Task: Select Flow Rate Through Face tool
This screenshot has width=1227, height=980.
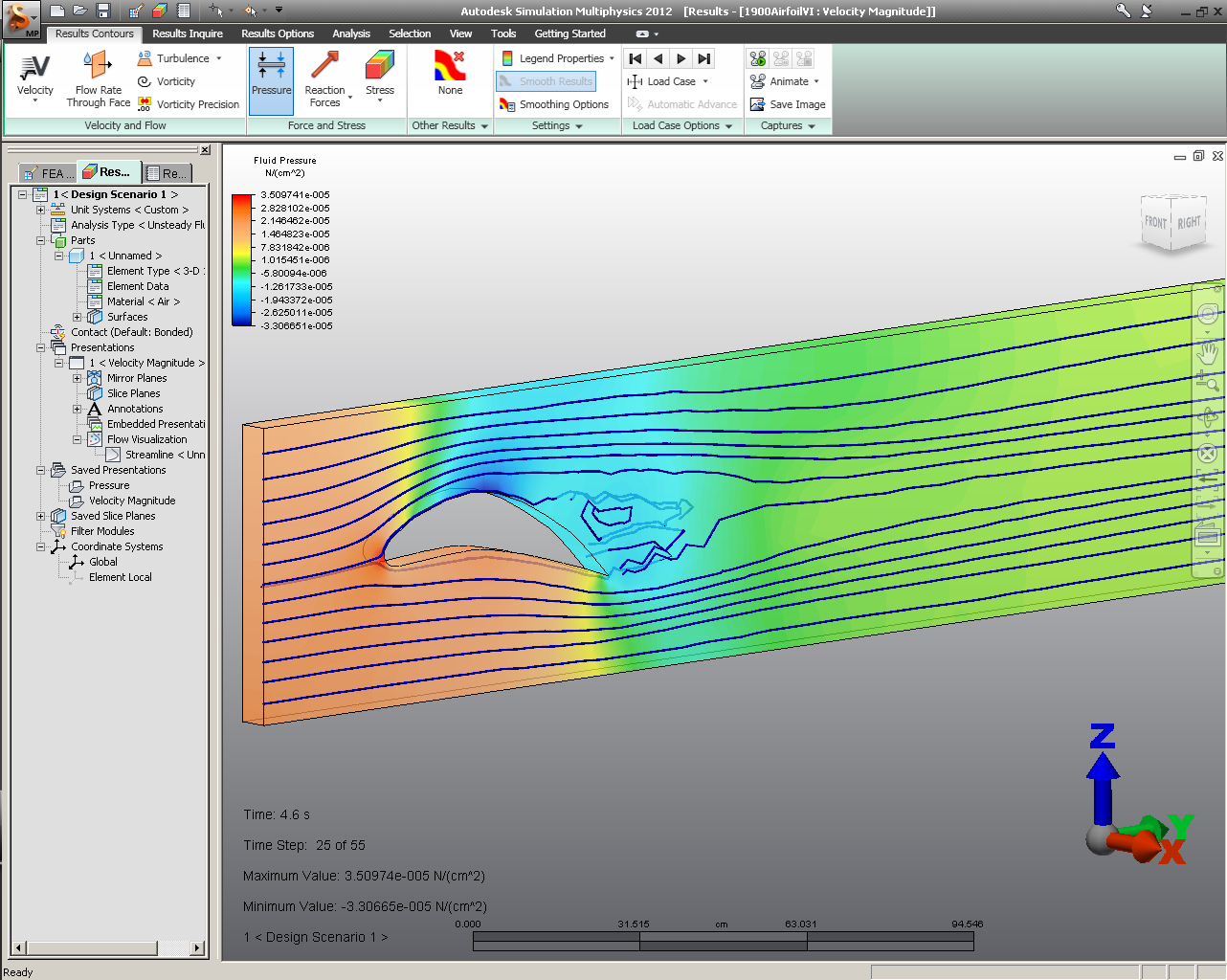Action: coord(98,78)
